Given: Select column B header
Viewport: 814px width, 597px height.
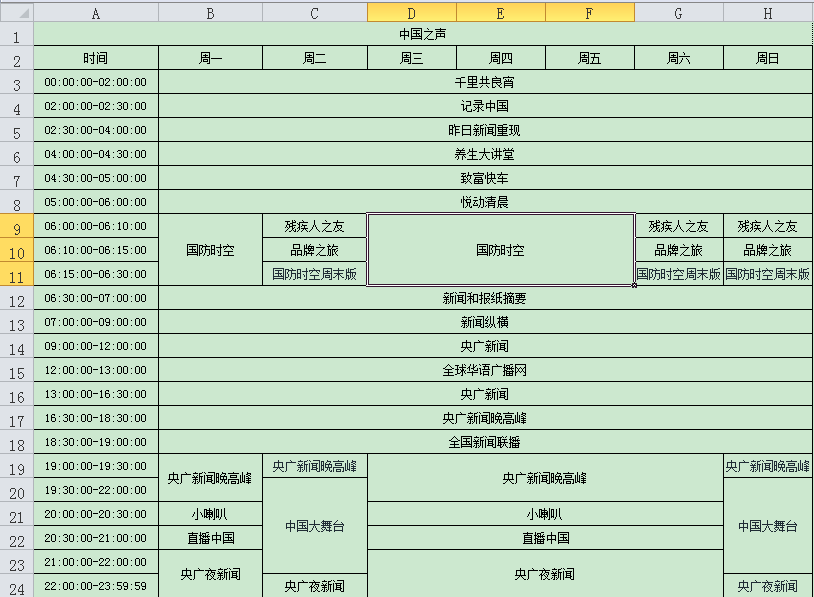Looking at the screenshot, I should coord(211,12).
